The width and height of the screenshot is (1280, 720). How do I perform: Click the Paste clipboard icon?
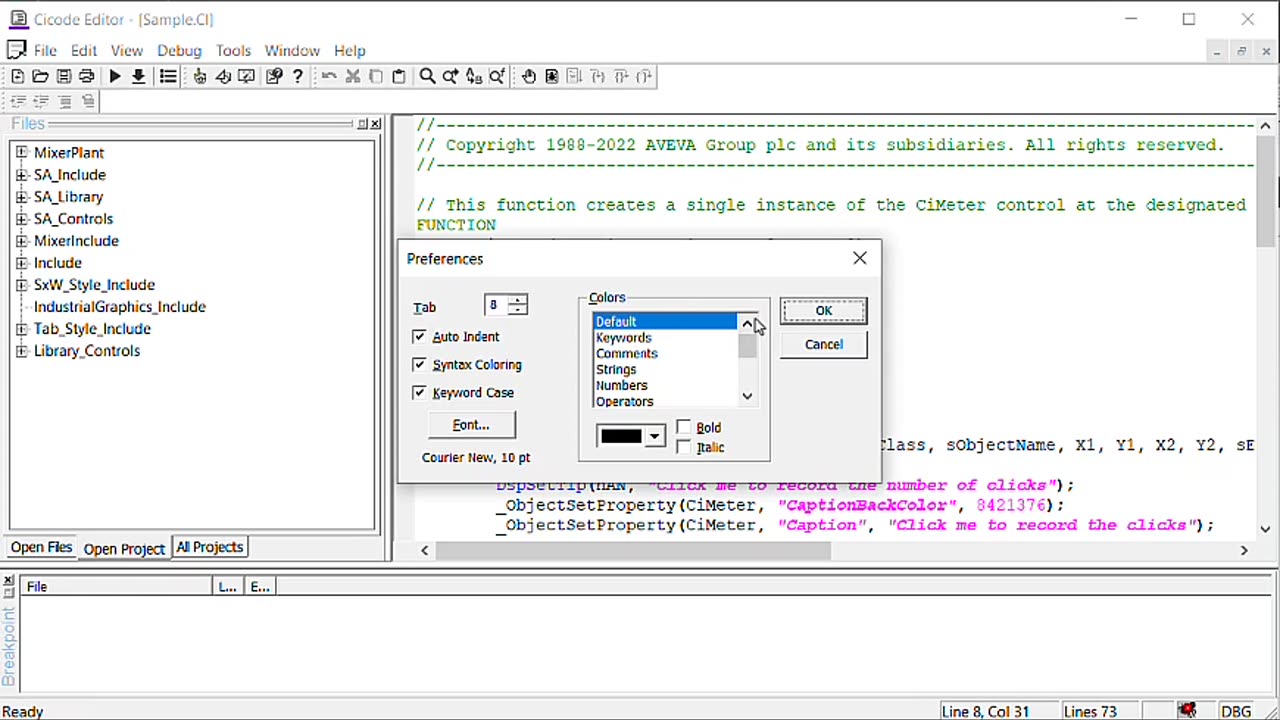tap(399, 77)
